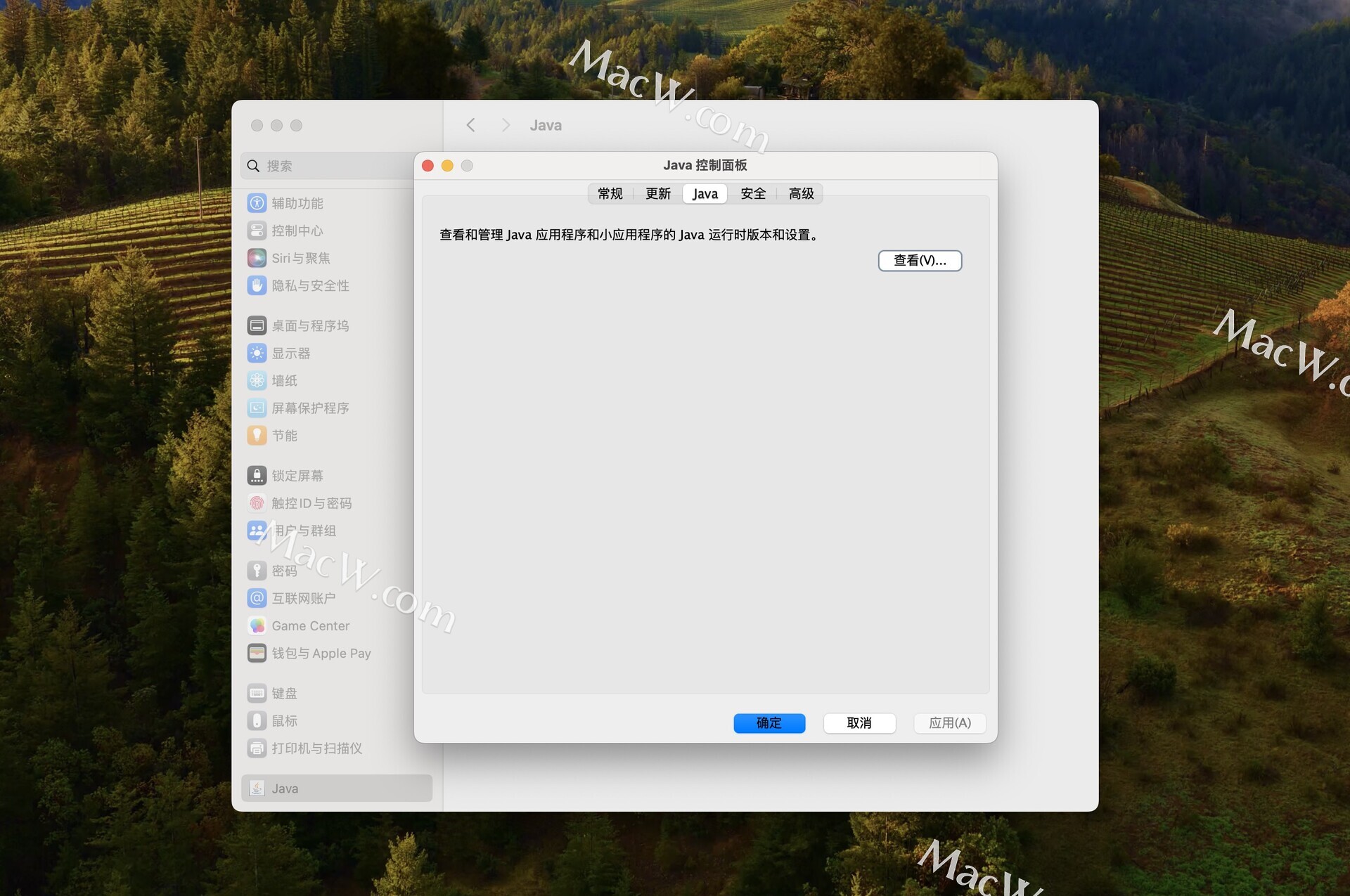Open the Internet Accounts (互联网账户) icon

257,598
